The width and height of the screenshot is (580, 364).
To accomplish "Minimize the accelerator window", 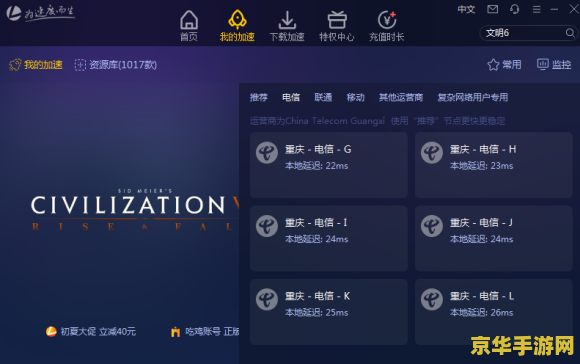I will (x=554, y=9).
